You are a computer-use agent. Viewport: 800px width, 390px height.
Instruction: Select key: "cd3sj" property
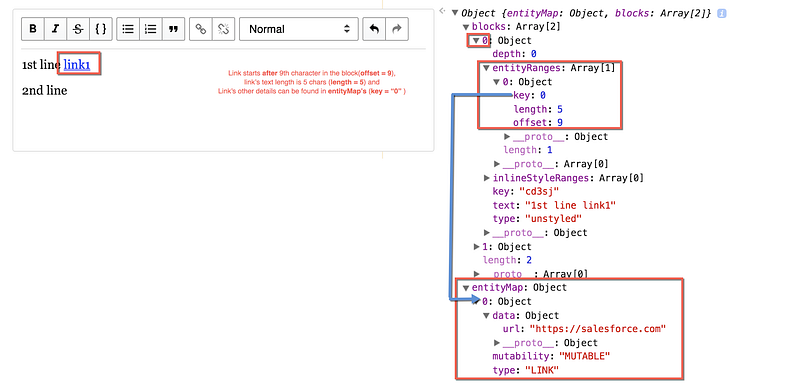tap(526, 191)
